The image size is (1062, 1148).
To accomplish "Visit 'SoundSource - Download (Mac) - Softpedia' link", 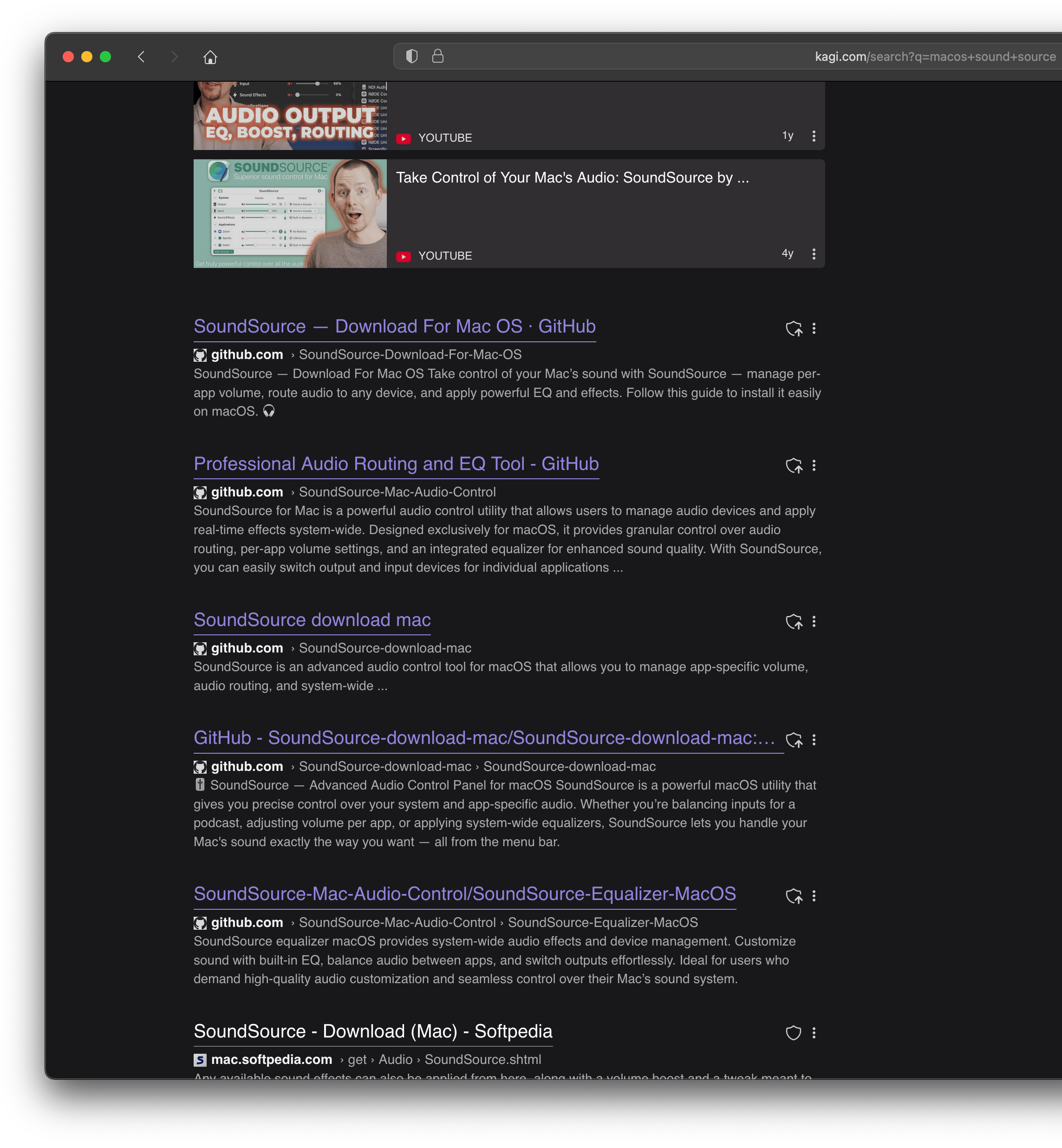I will [x=373, y=1031].
